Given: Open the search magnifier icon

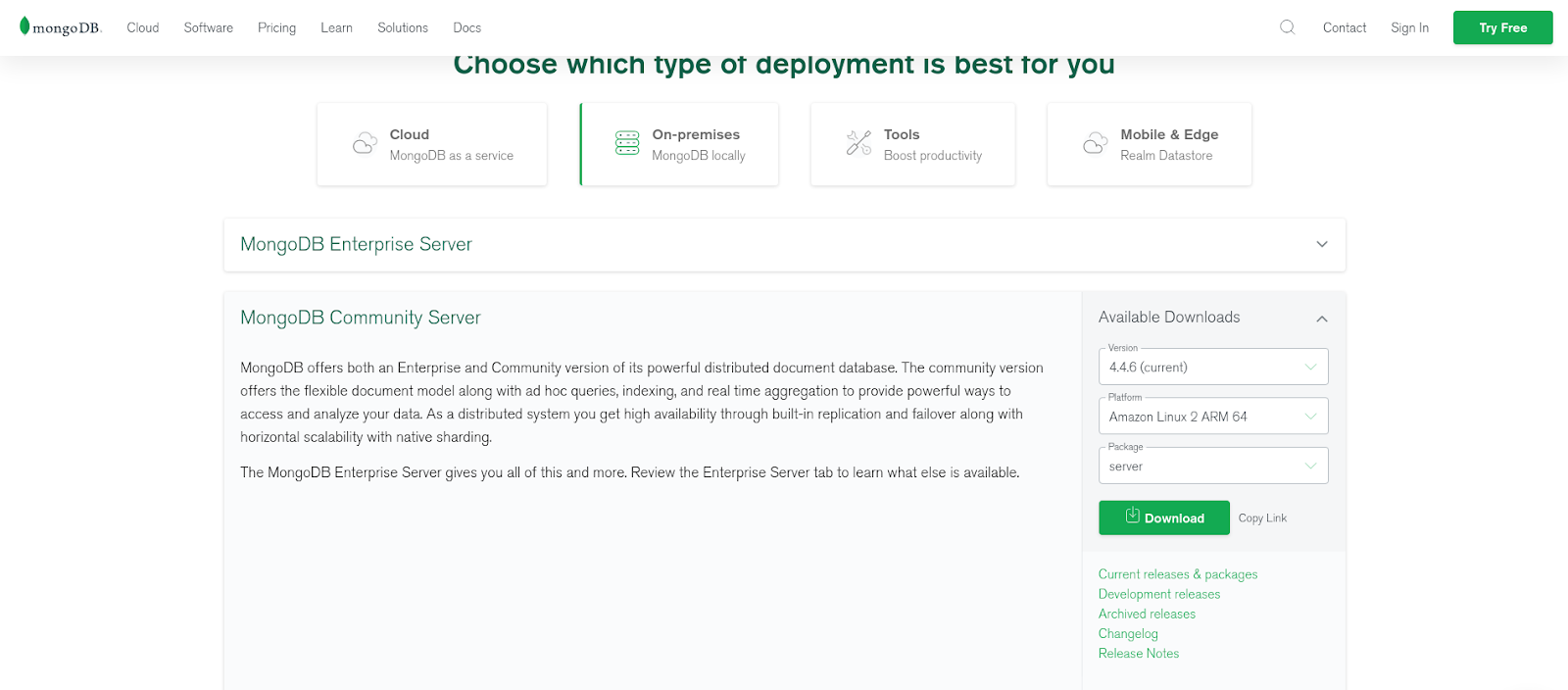Looking at the screenshot, I should (x=1288, y=27).
